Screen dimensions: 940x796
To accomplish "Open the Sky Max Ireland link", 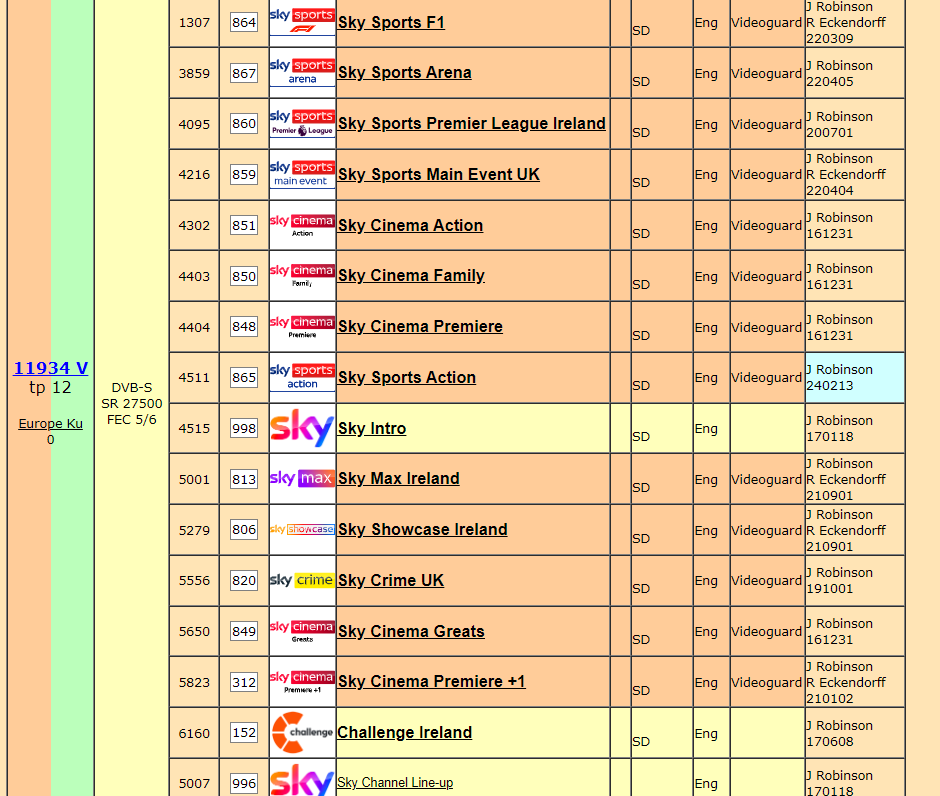I will click(399, 478).
